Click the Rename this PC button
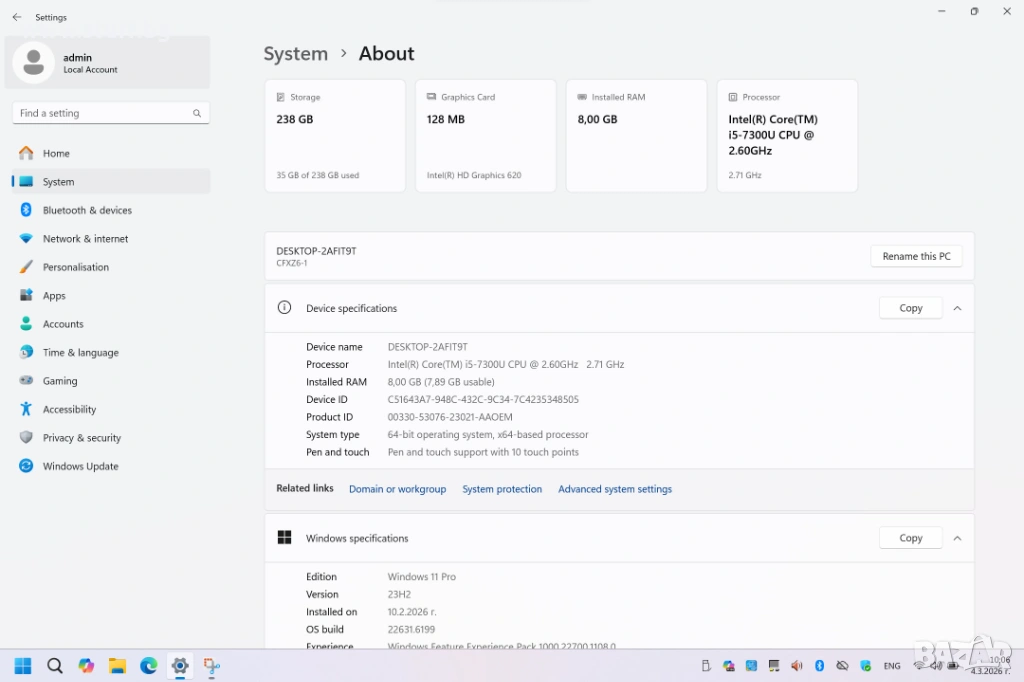 pyautogui.click(x=916, y=256)
